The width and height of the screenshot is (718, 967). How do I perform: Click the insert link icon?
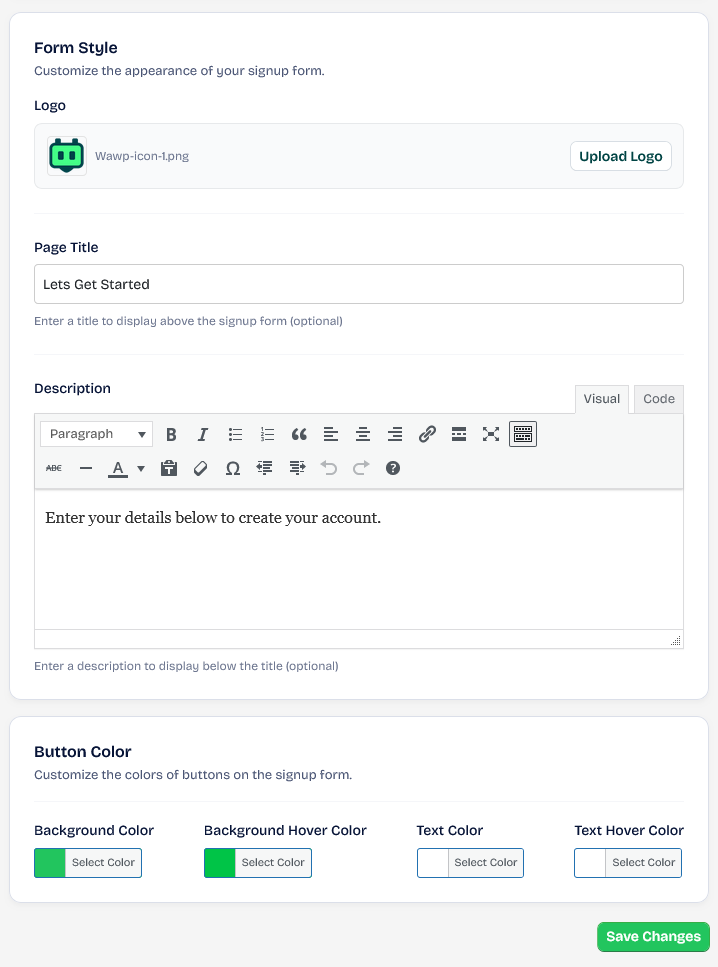427,434
